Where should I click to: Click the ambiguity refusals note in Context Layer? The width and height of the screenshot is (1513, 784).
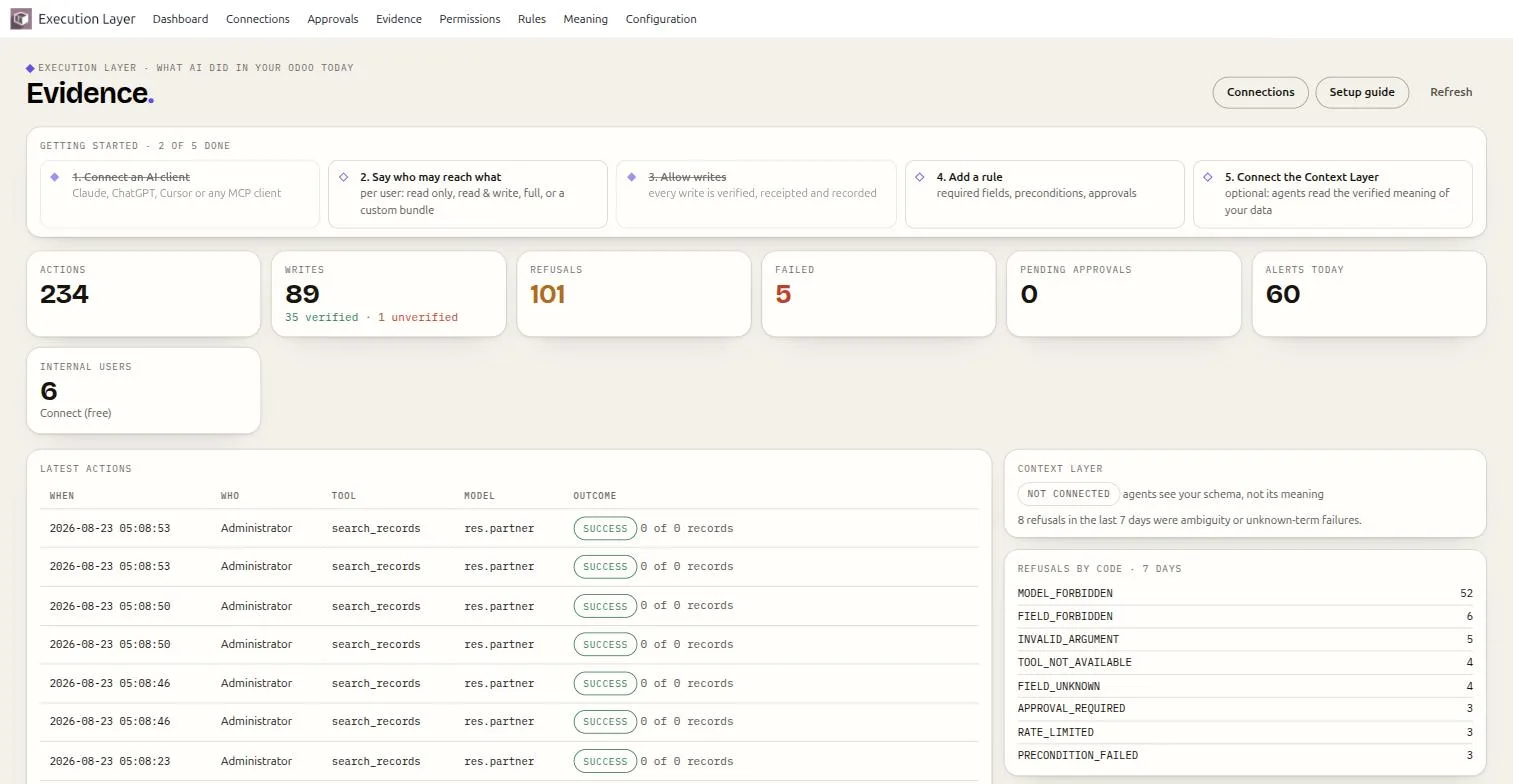[1189, 520]
